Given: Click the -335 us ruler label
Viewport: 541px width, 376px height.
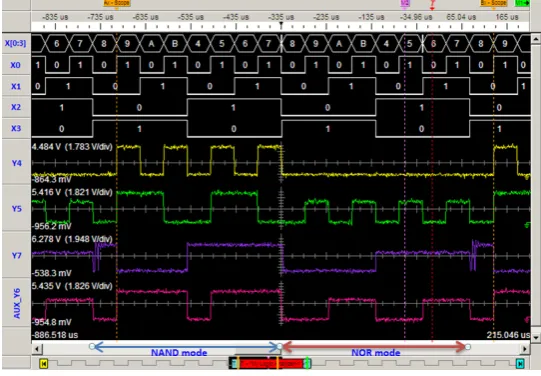Looking at the screenshot, I should [x=281, y=17].
